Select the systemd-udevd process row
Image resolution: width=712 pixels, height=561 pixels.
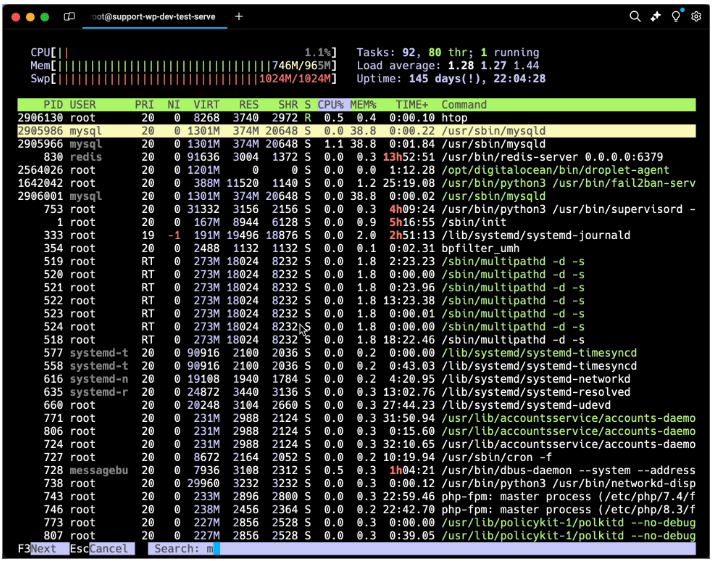point(356,405)
